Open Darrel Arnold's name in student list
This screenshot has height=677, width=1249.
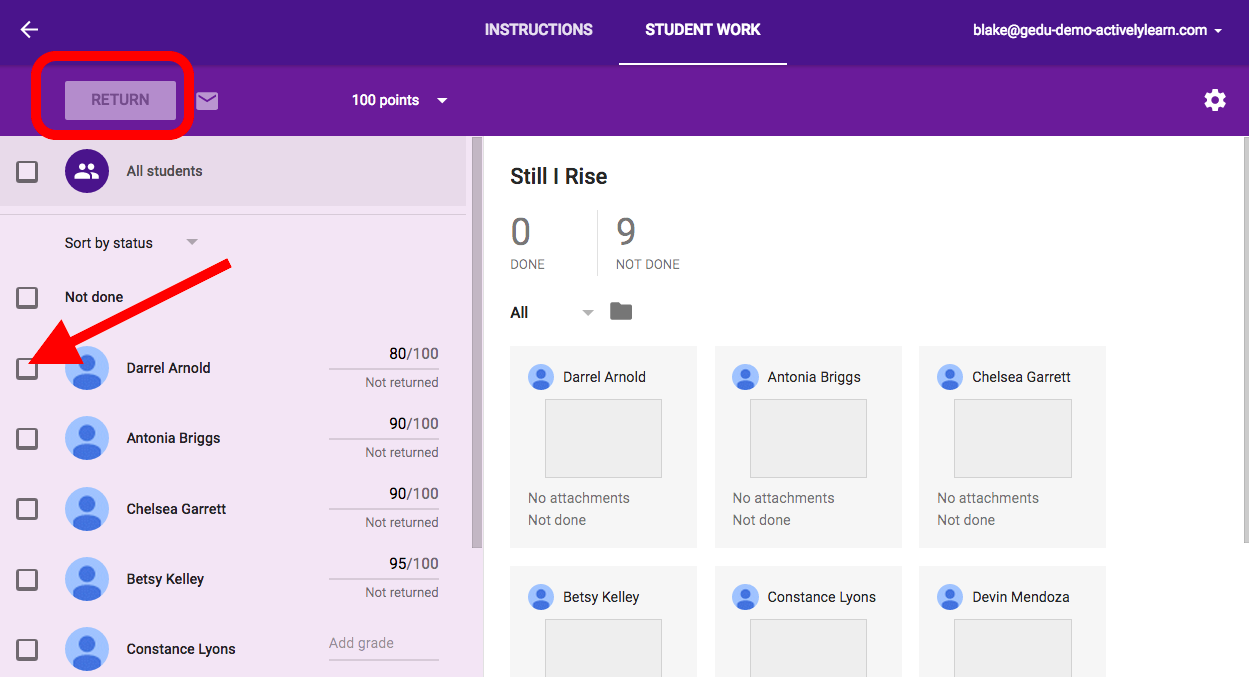pyautogui.click(x=169, y=368)
